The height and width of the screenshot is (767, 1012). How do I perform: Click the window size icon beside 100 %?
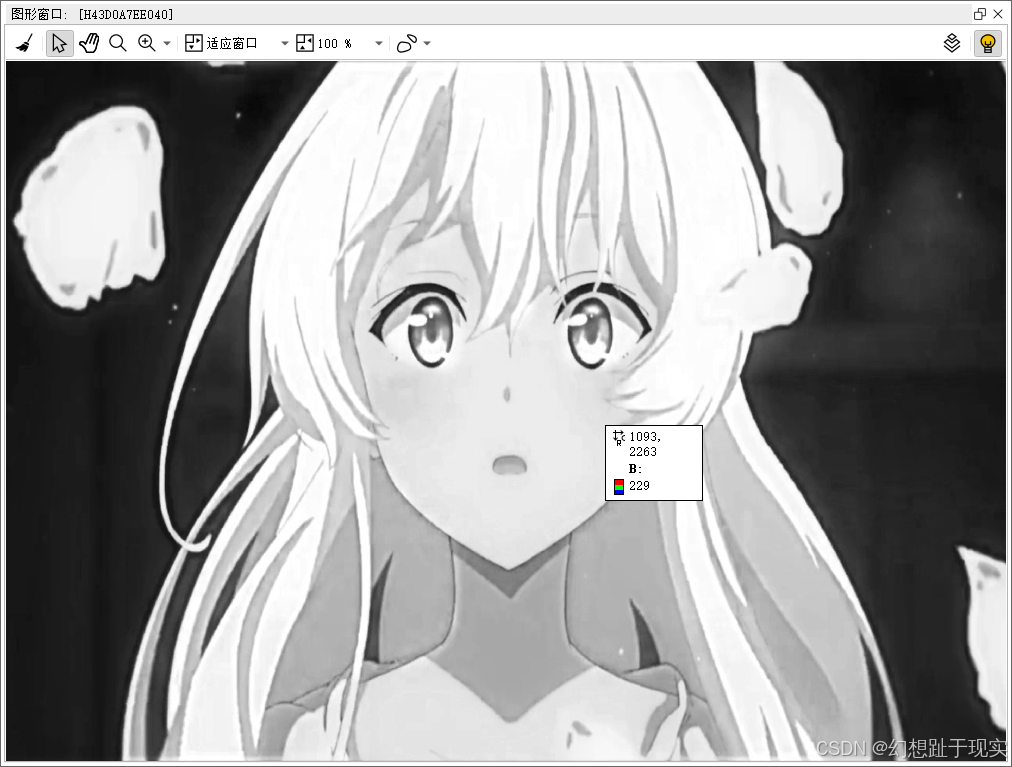[305, 43]
